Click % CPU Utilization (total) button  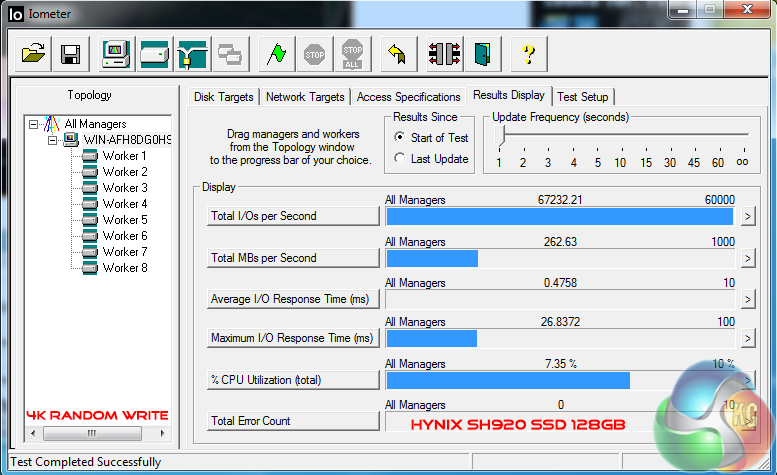click(293, 380)
